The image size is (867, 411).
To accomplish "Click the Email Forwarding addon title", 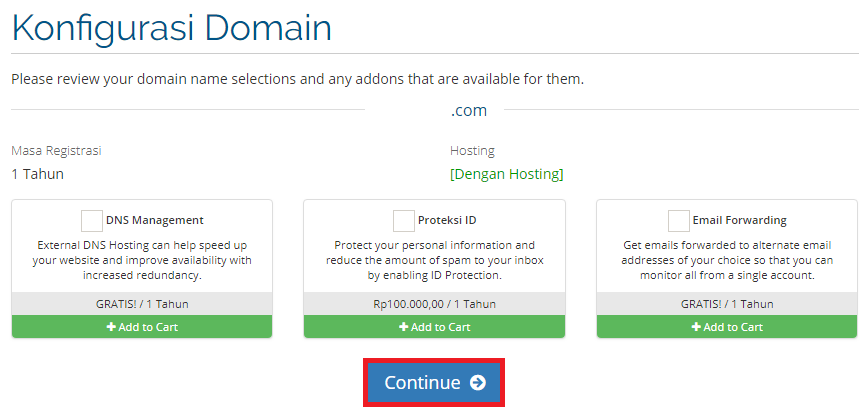I will point(739,220).
